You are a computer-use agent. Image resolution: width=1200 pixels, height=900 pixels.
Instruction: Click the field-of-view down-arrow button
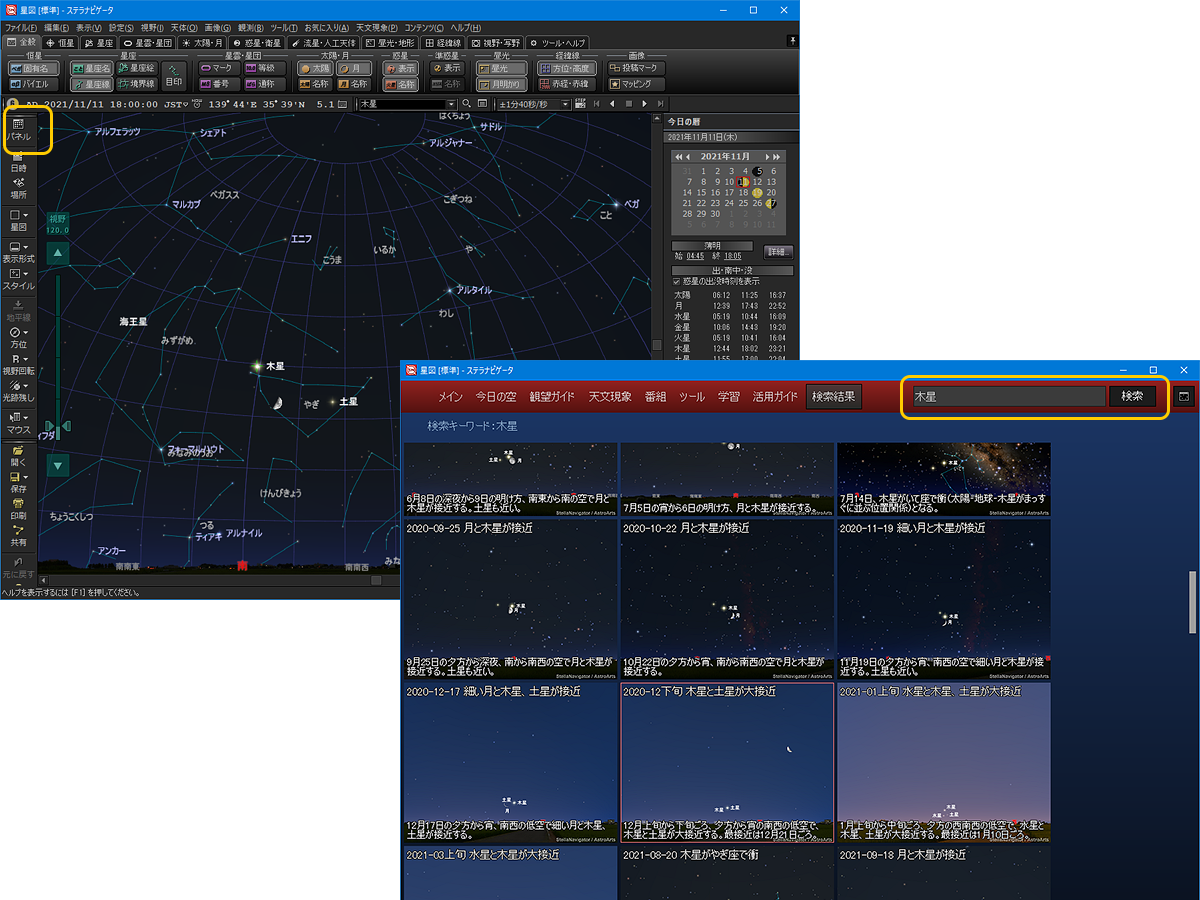click(x=57, y=465)
